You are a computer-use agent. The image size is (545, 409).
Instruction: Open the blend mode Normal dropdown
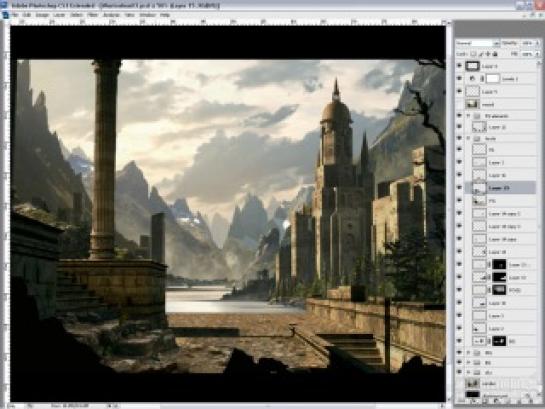pyautogui.click(x=478, y=43)
